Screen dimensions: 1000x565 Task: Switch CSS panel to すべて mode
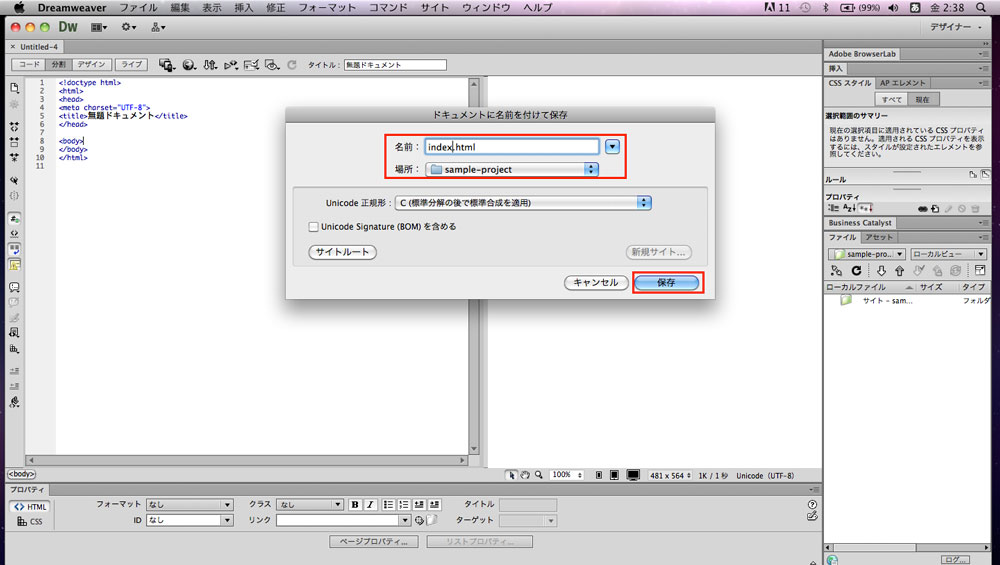point(891,99)
